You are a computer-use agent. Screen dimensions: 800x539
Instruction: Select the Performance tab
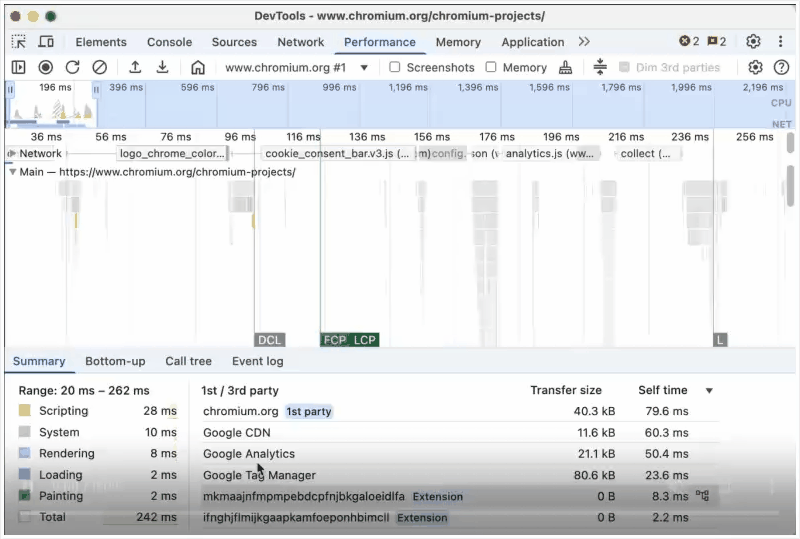pos(380,42)
